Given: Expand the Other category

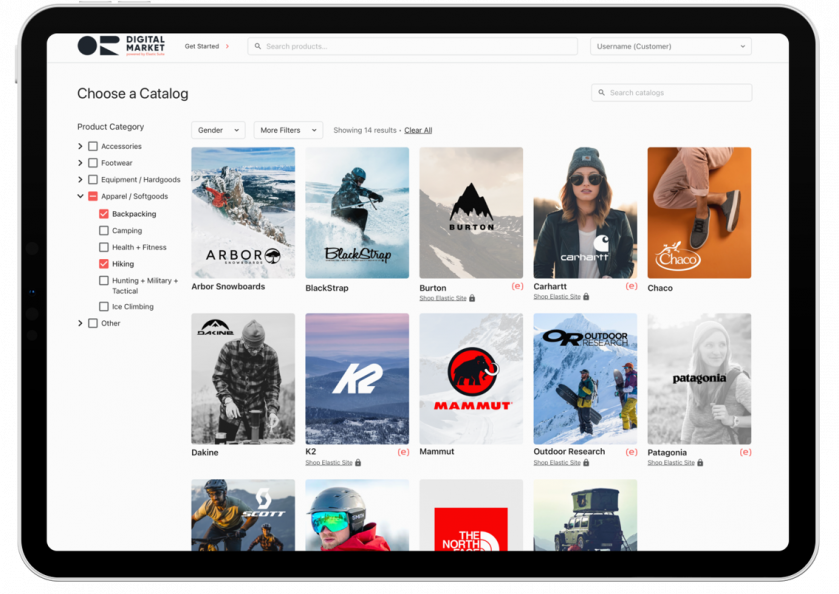Looking at the screenshot, I should pos(80,323).
